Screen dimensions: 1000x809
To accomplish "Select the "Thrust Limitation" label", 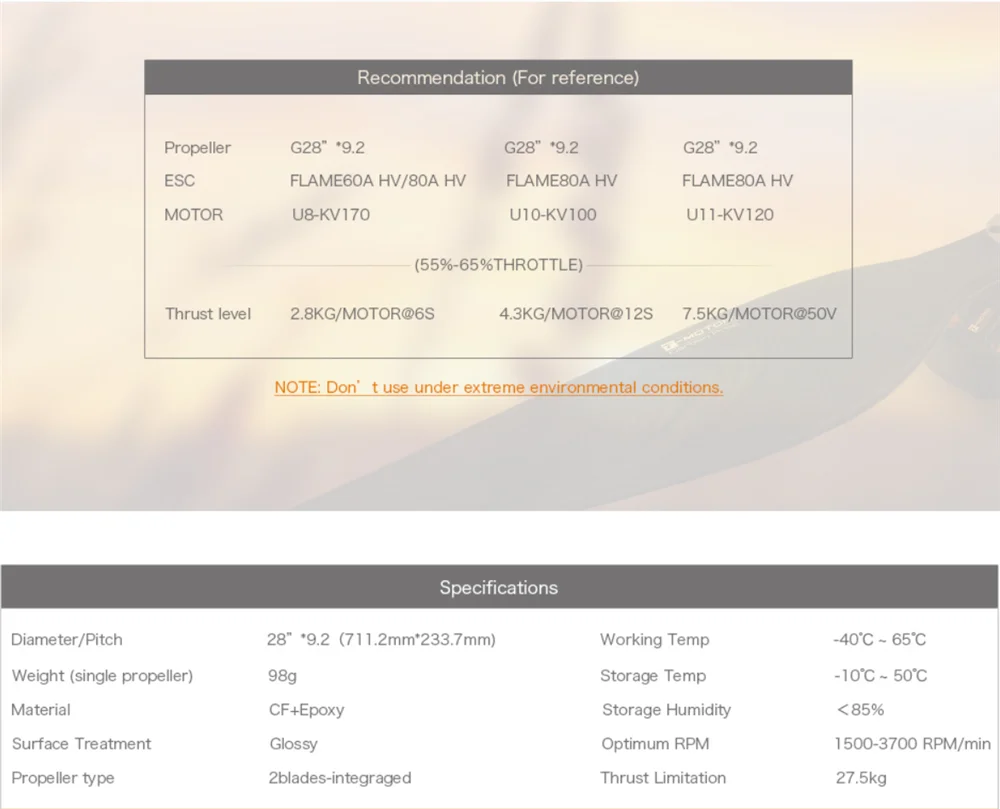I will click(663, 778).
